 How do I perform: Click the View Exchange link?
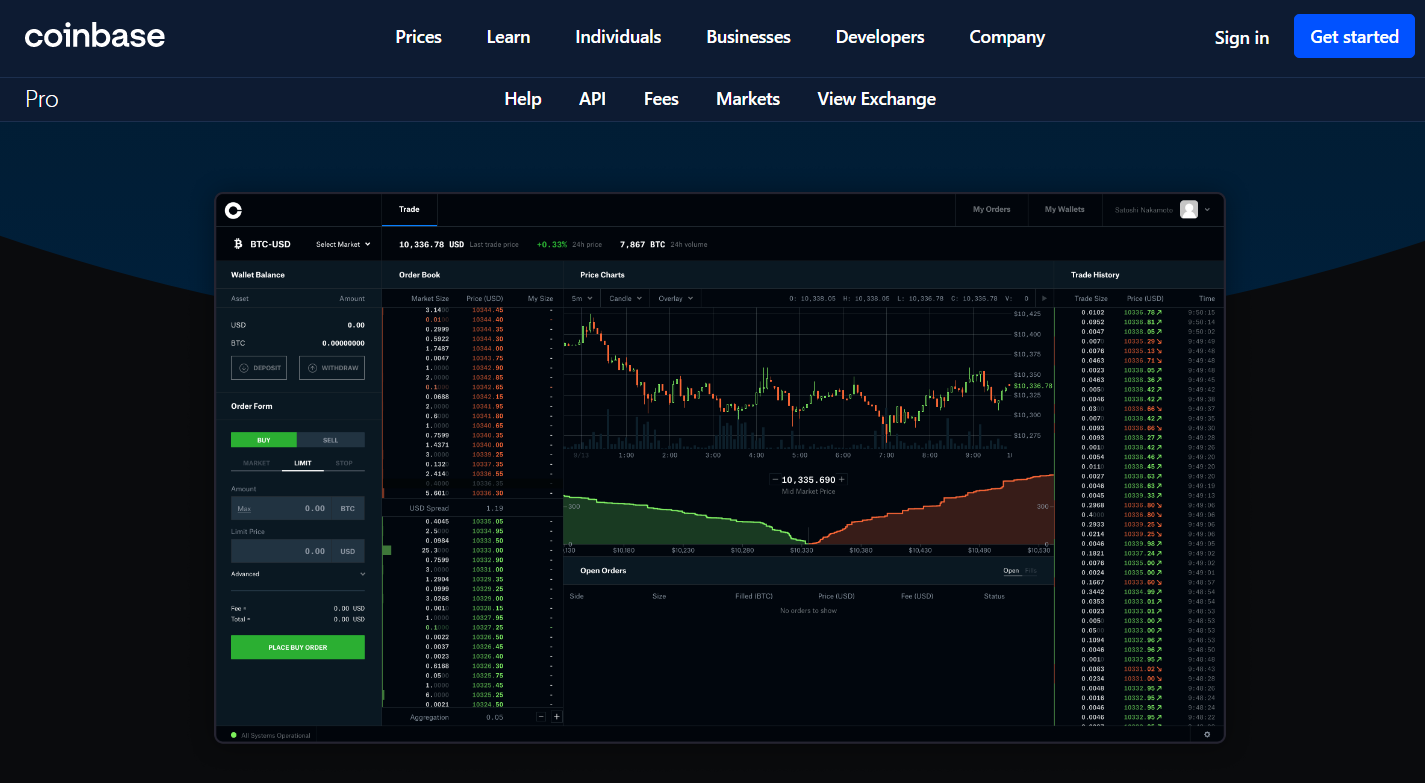click(877, 99)
